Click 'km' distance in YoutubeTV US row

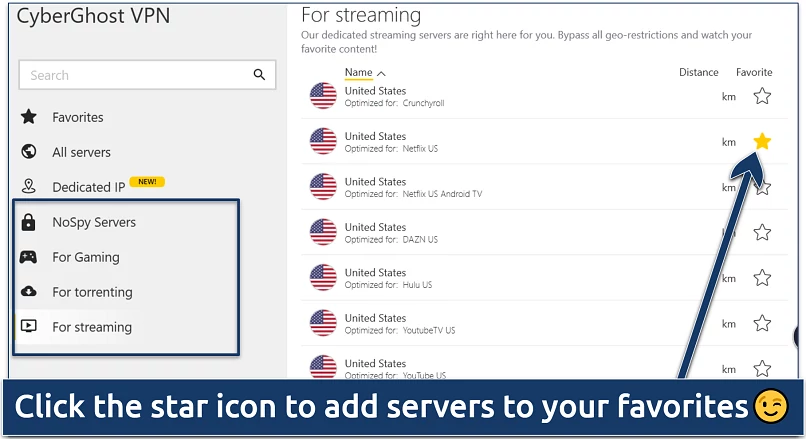coord(728,324)
